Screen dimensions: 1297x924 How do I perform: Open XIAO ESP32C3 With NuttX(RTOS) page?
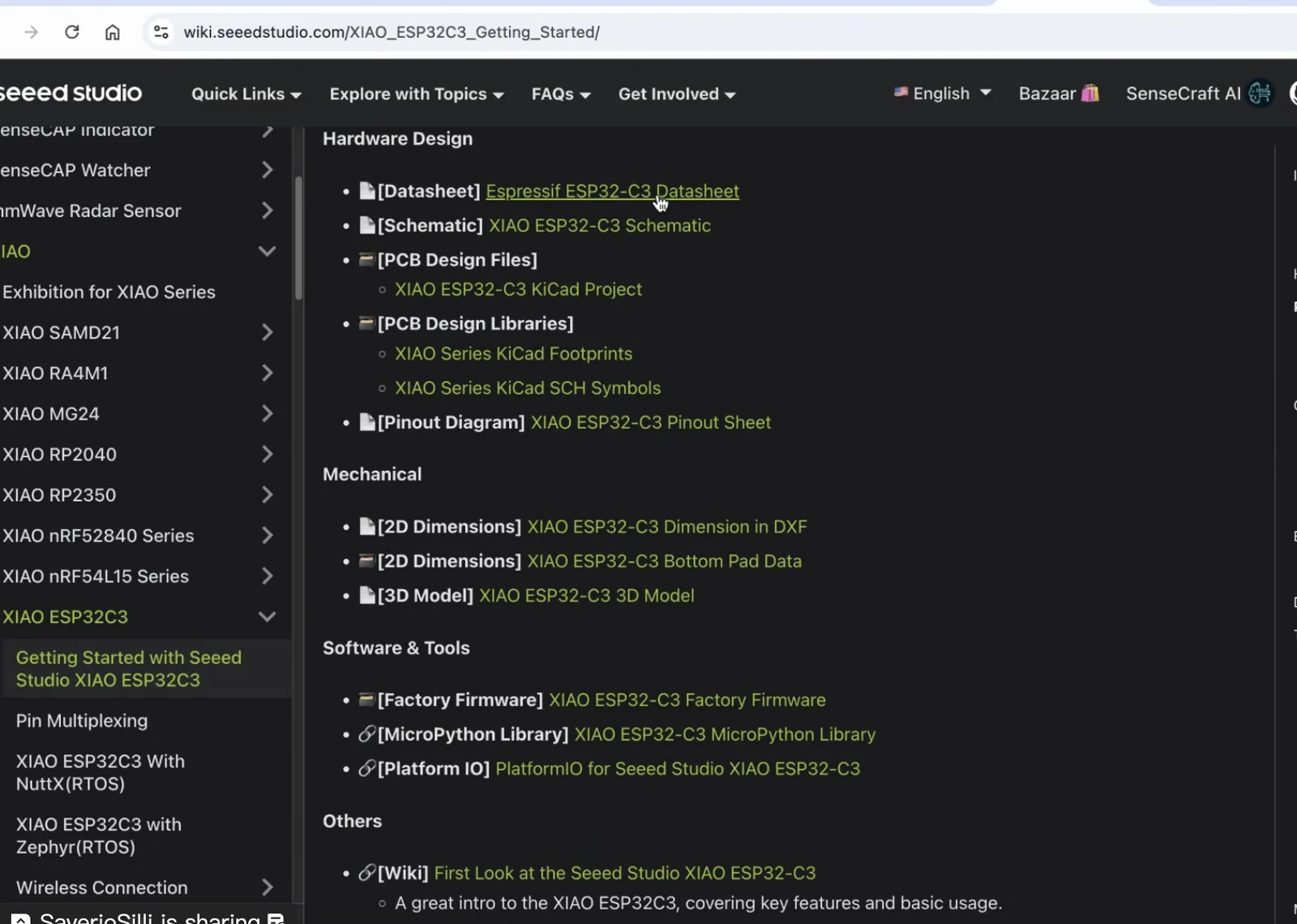point(101,772)
